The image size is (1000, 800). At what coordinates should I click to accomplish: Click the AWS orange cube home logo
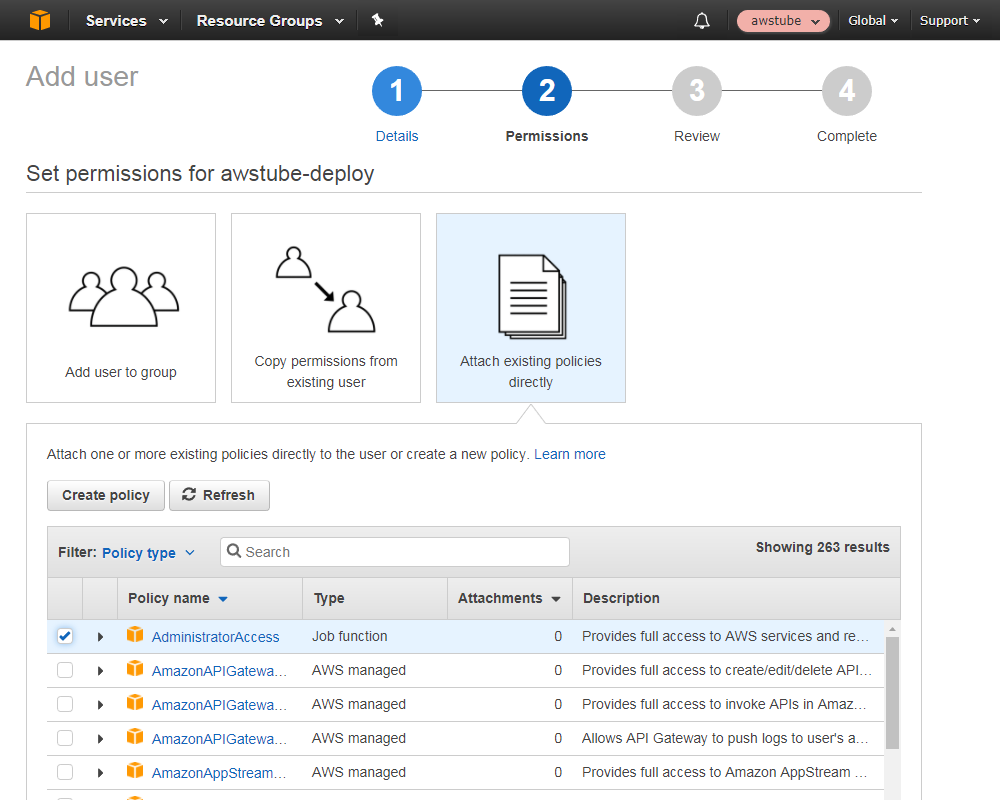pyautogui.click(x=39, y=20)
